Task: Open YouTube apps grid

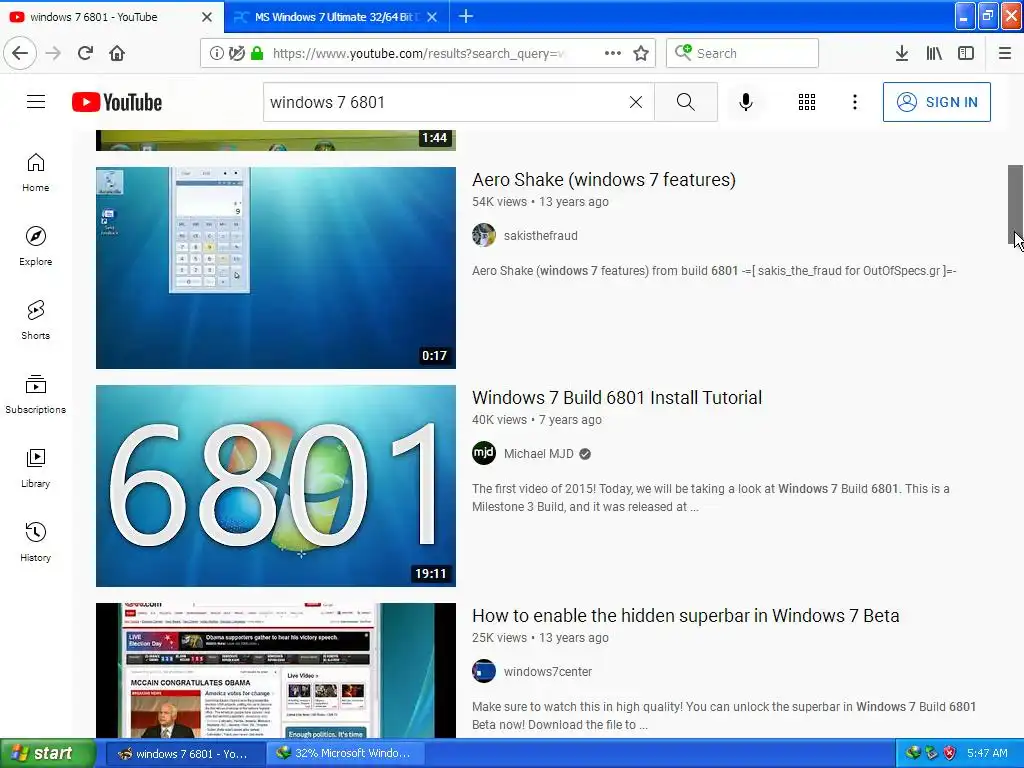Action: coord(807,102)
